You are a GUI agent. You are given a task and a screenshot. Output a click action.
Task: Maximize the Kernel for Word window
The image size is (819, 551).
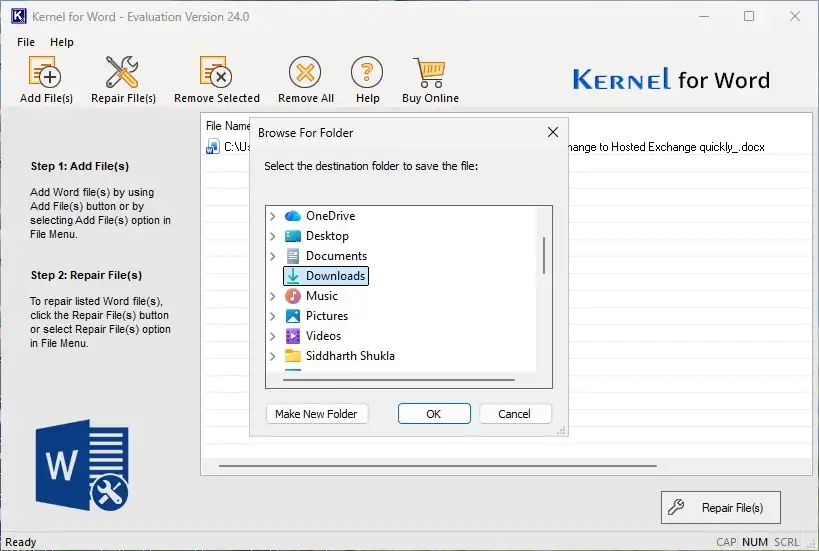click(x=749, y=16)
